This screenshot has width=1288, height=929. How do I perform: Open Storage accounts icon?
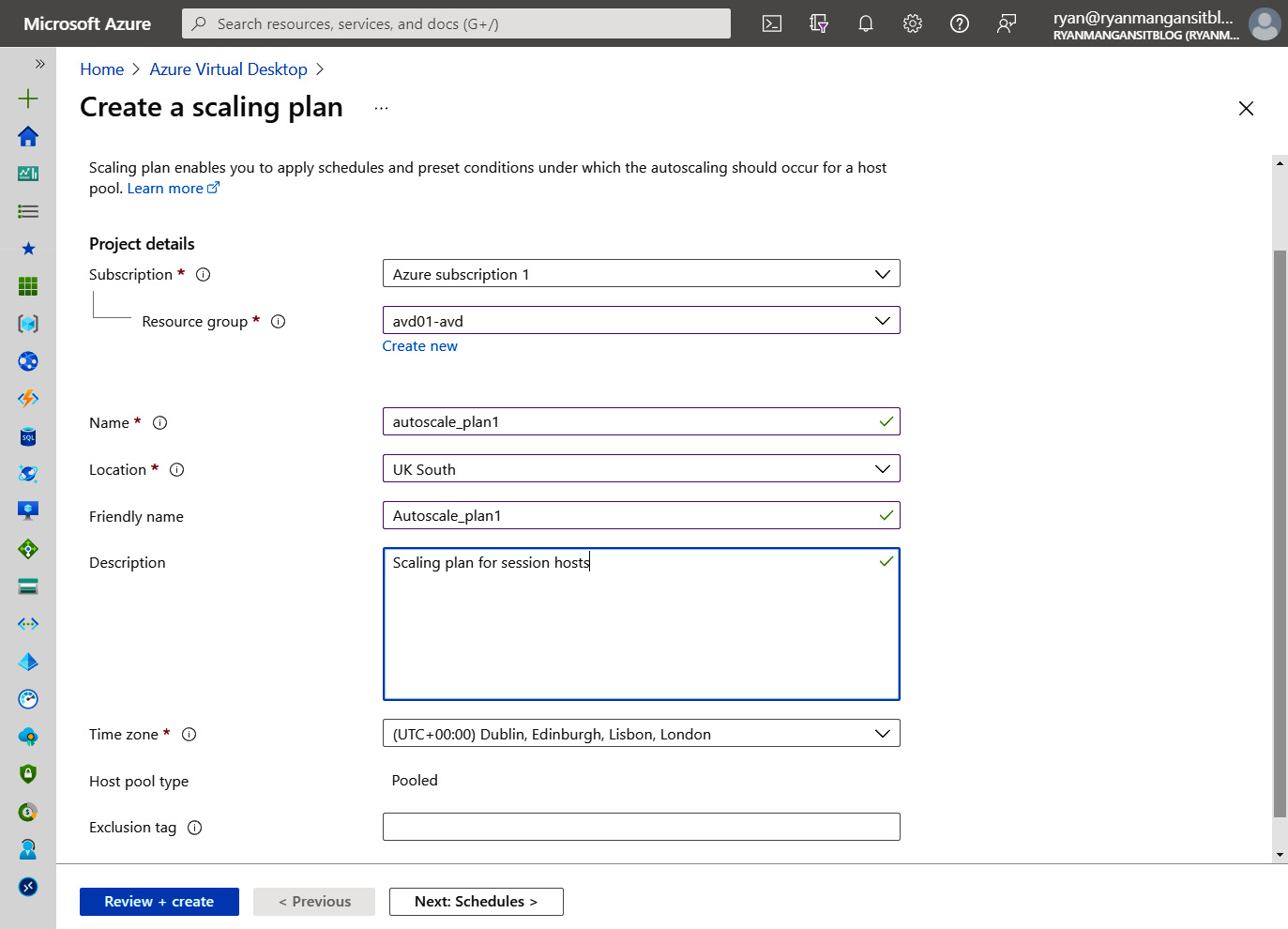[x=28, y=586]
